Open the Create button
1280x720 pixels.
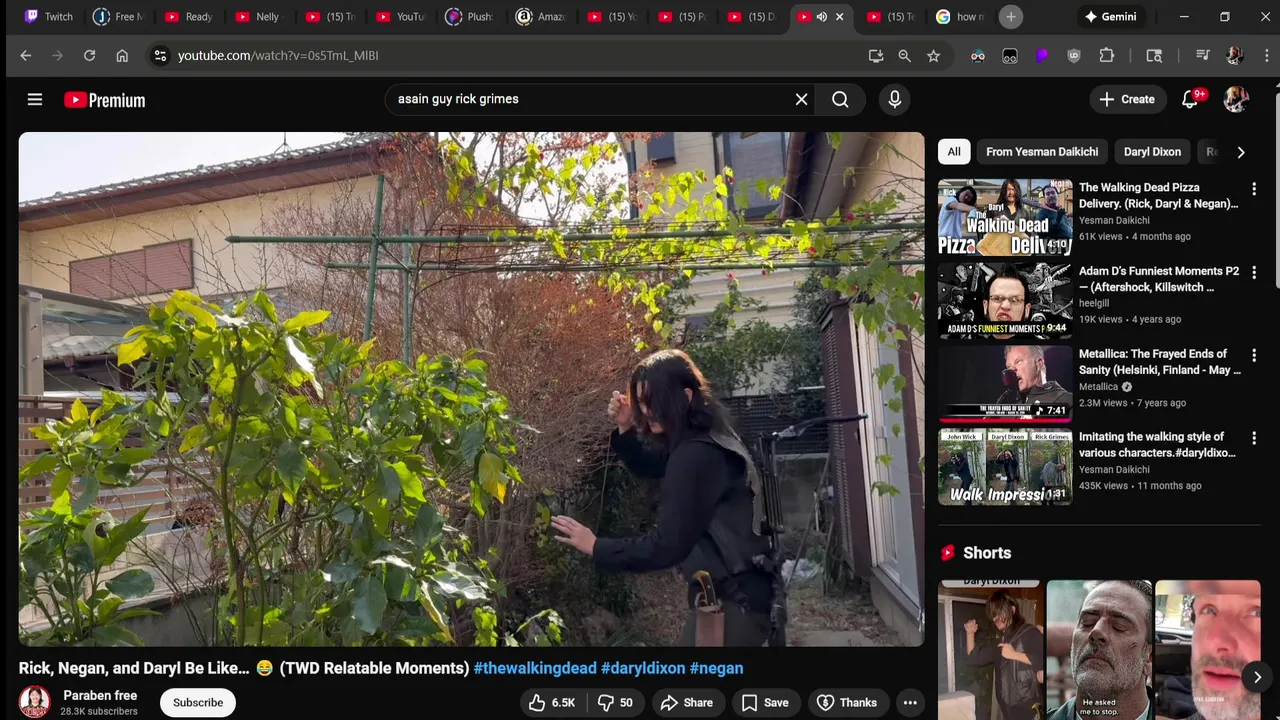point(1127,99)
